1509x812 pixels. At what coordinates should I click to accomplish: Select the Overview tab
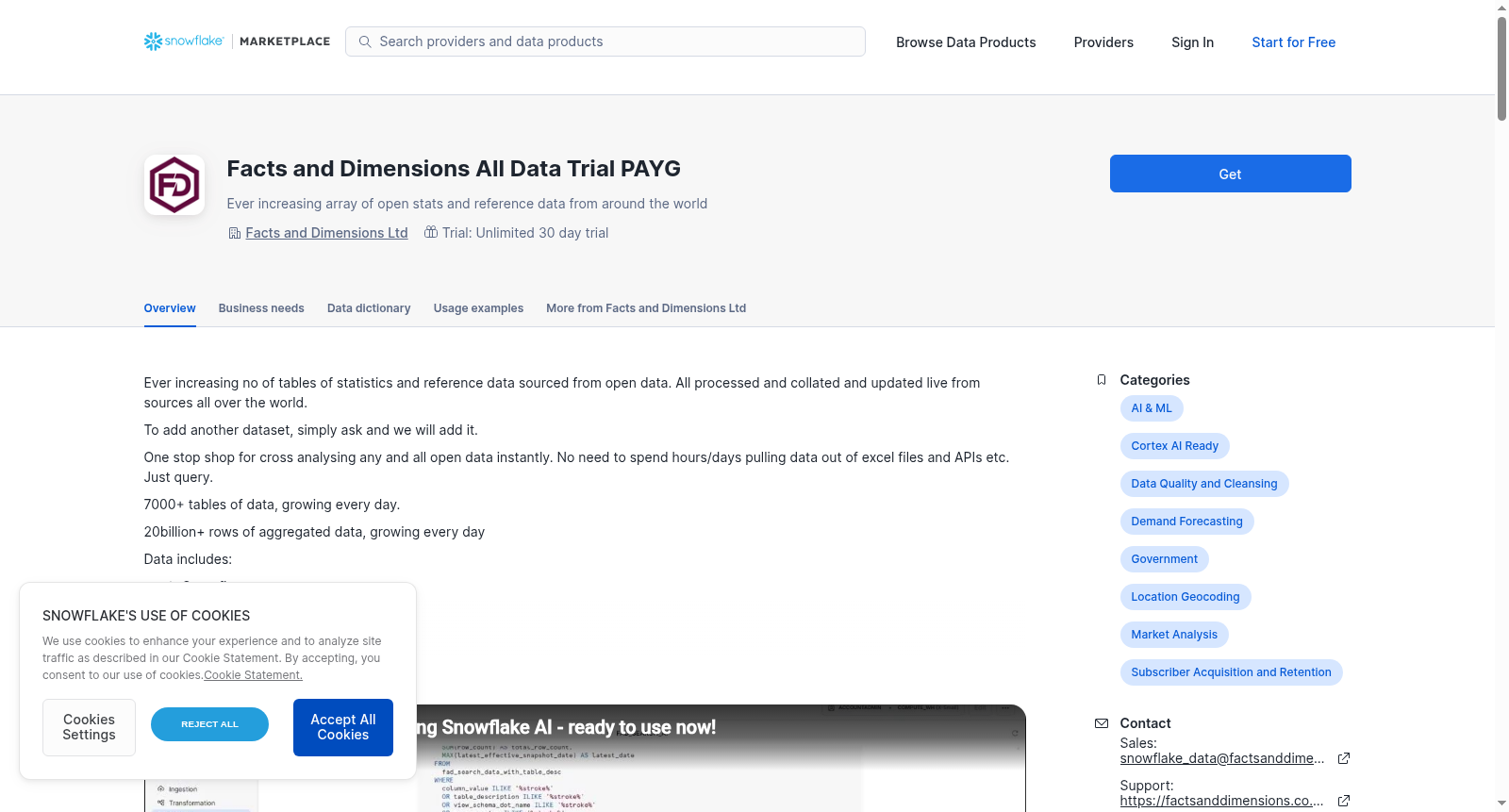click(170, 308)
